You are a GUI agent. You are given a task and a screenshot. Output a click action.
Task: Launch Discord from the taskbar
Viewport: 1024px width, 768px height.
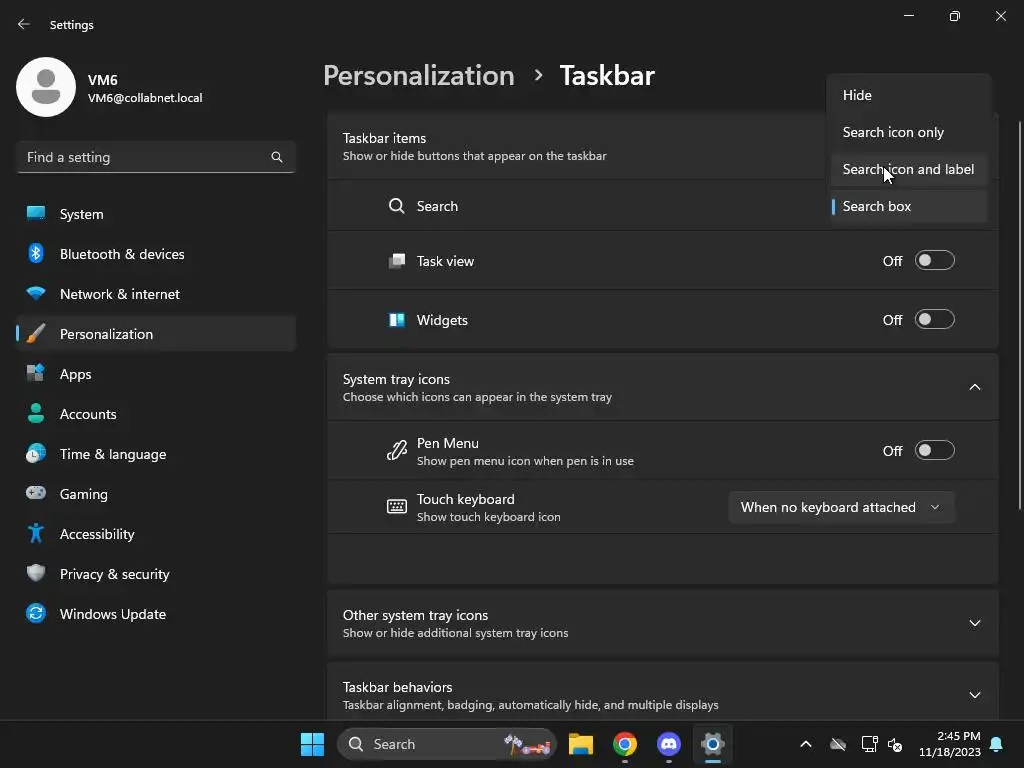669,744
